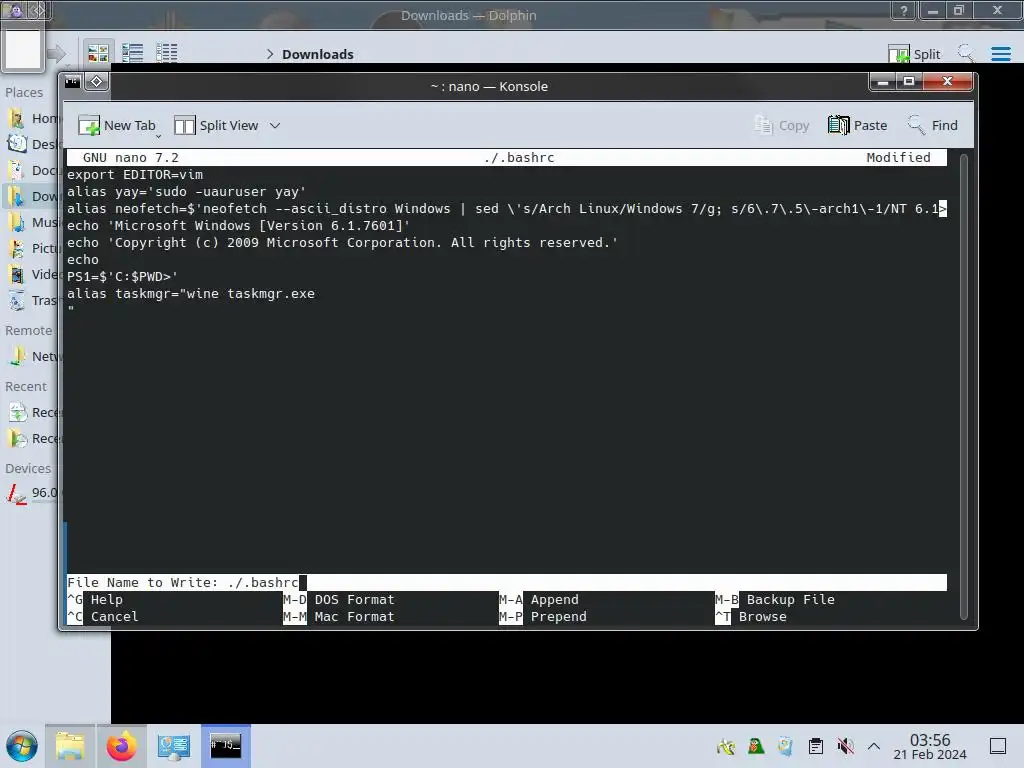Image resolution: width=1024 pixels, height=768 pixels.
Task: Click the ^T Browse option in nano
Action: pyautogui.click(x=751, y=616)
